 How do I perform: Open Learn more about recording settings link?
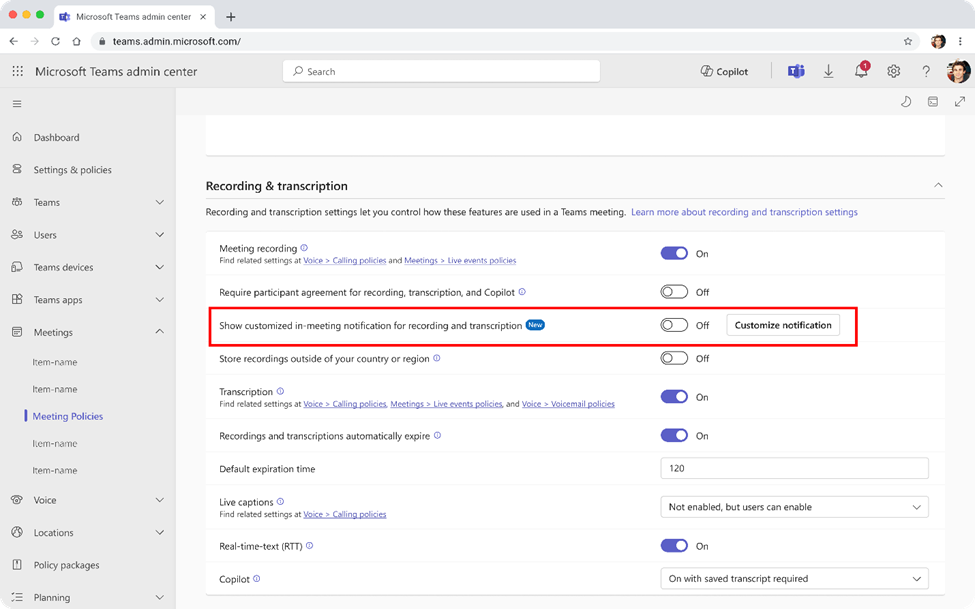[744, 212]
